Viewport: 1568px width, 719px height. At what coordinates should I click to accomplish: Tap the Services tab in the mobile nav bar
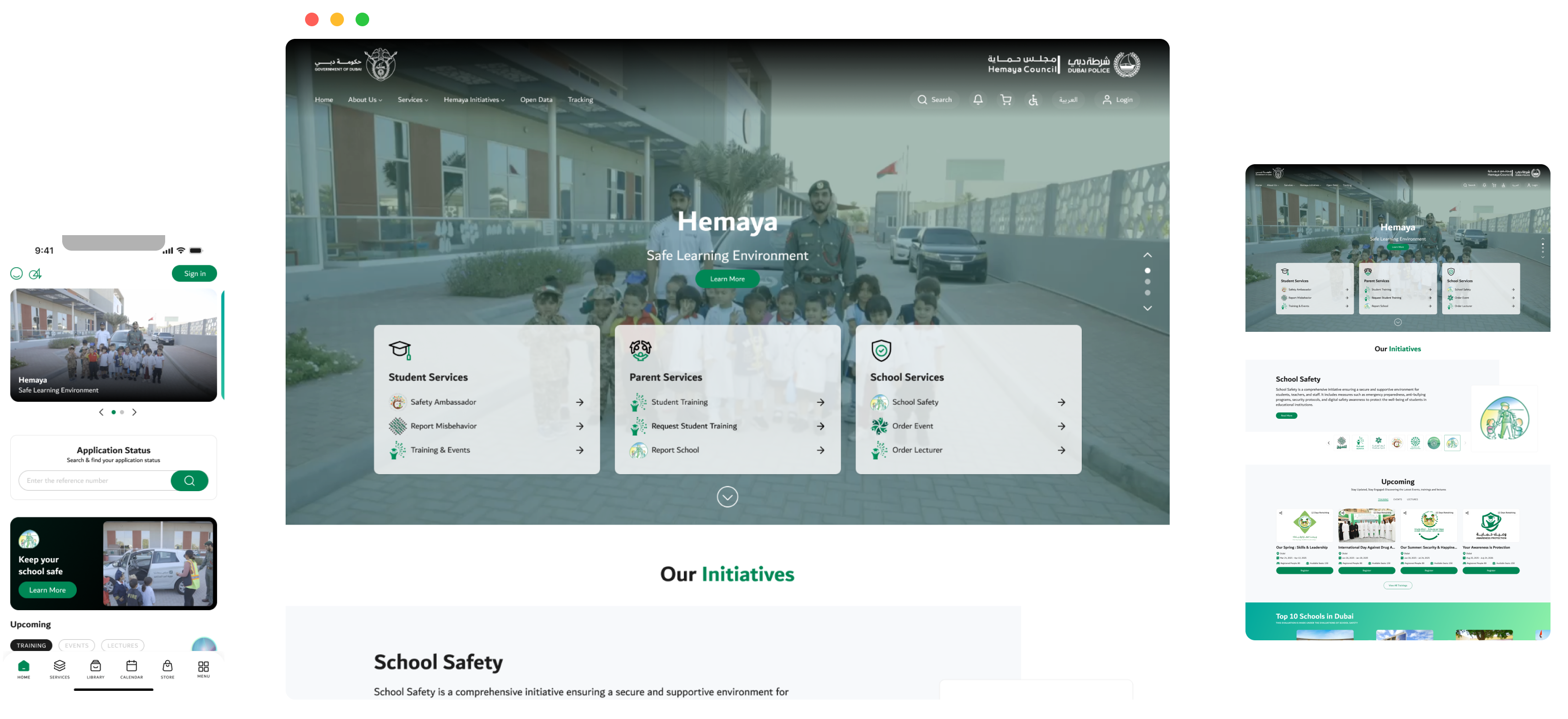(x=60, y=668)
